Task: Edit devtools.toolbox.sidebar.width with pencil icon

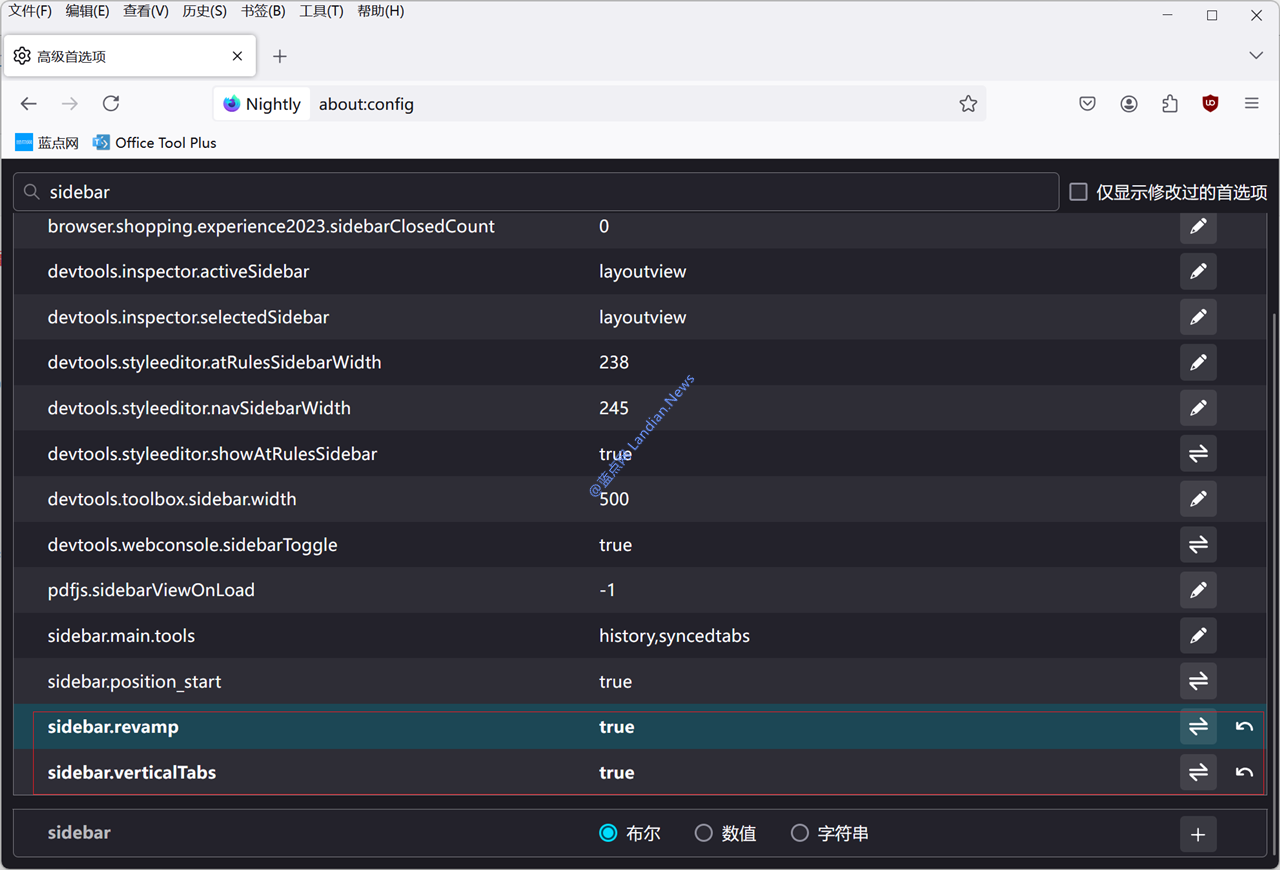Action: (x=1198, y=499)
